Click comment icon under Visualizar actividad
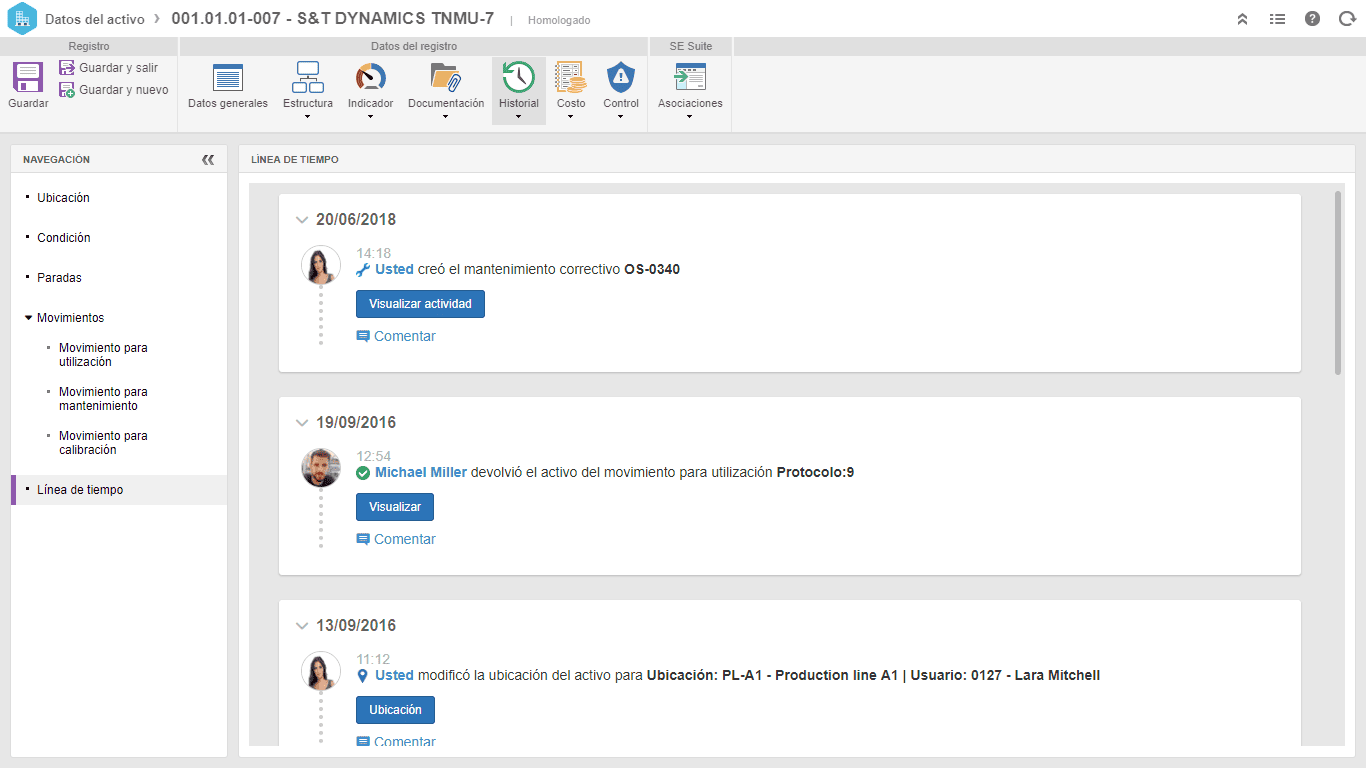The width and height of the screenshot is (1366, 768). coord(363,337)
